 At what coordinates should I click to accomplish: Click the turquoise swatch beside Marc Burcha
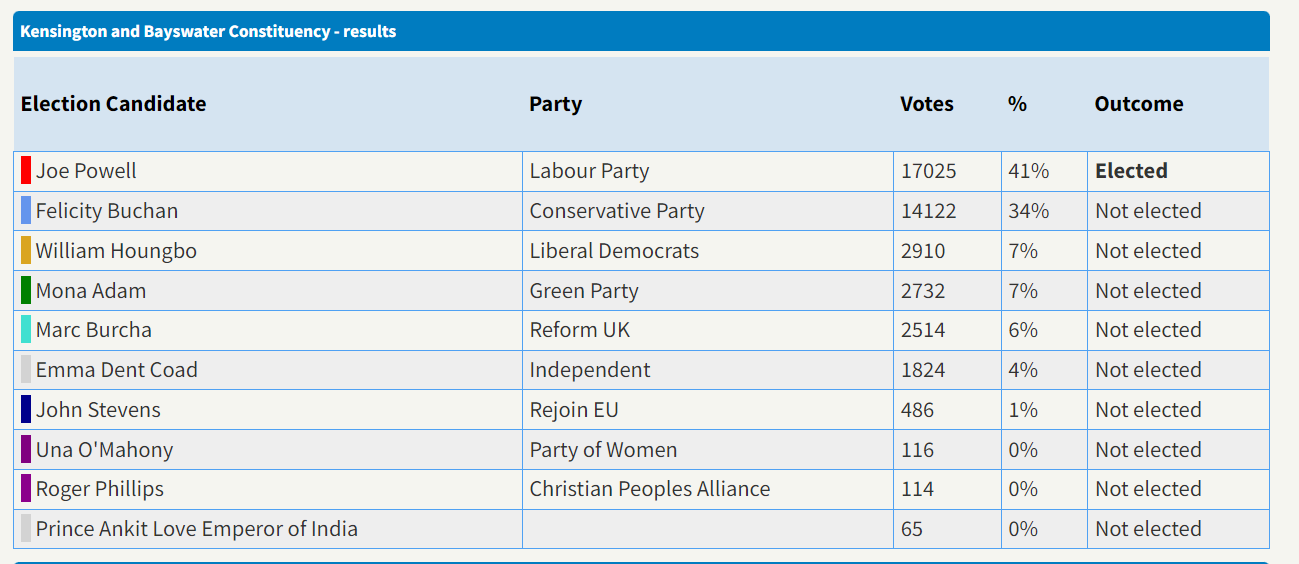26,330
